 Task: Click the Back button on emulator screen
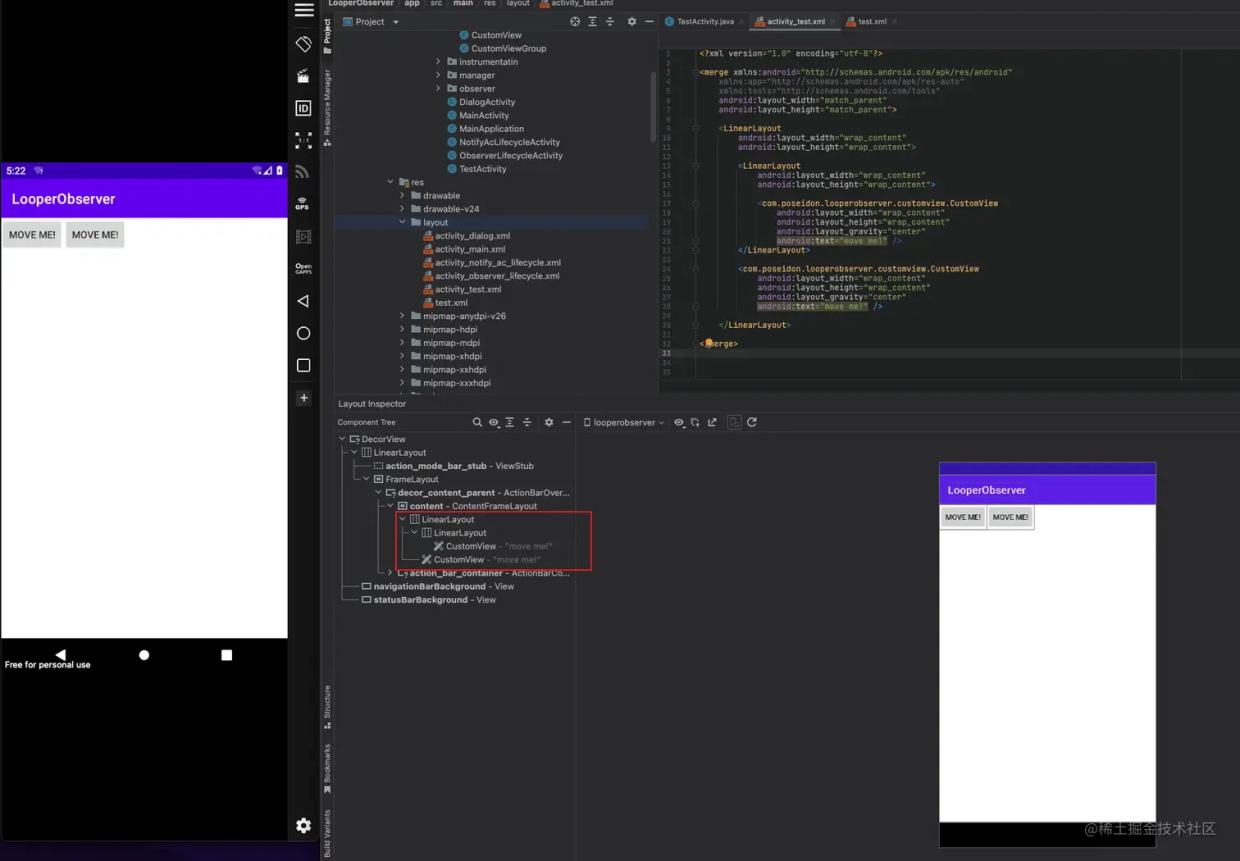[60, 655]
